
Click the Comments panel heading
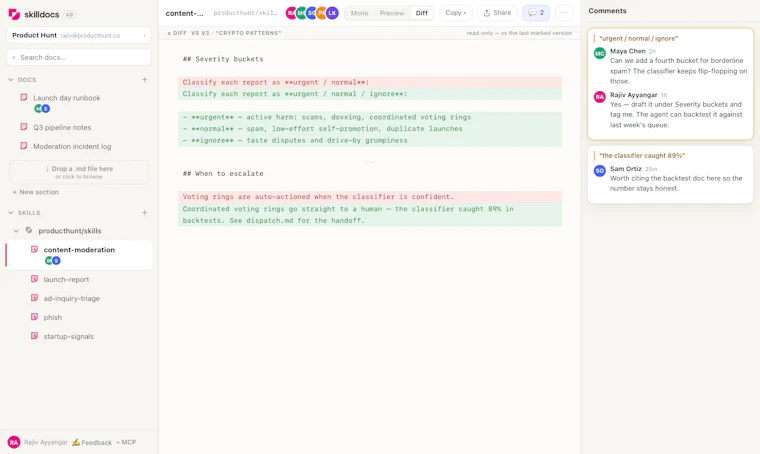point(607,11)
